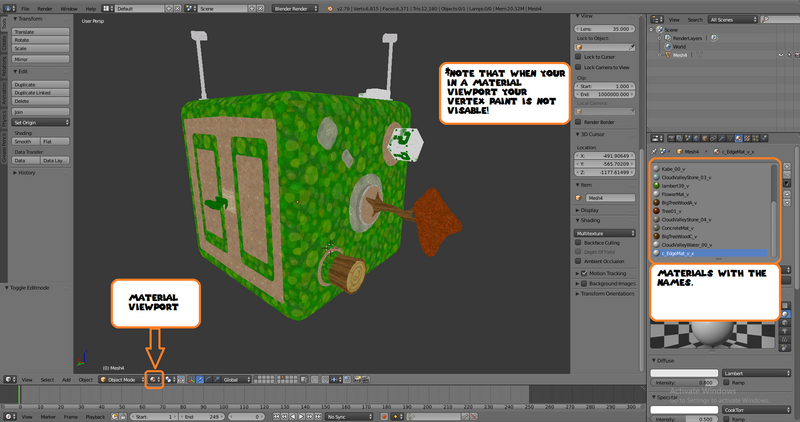Select the rotate manipulator icon
Viewport: 800px width, 422px height.
[208, 380]
